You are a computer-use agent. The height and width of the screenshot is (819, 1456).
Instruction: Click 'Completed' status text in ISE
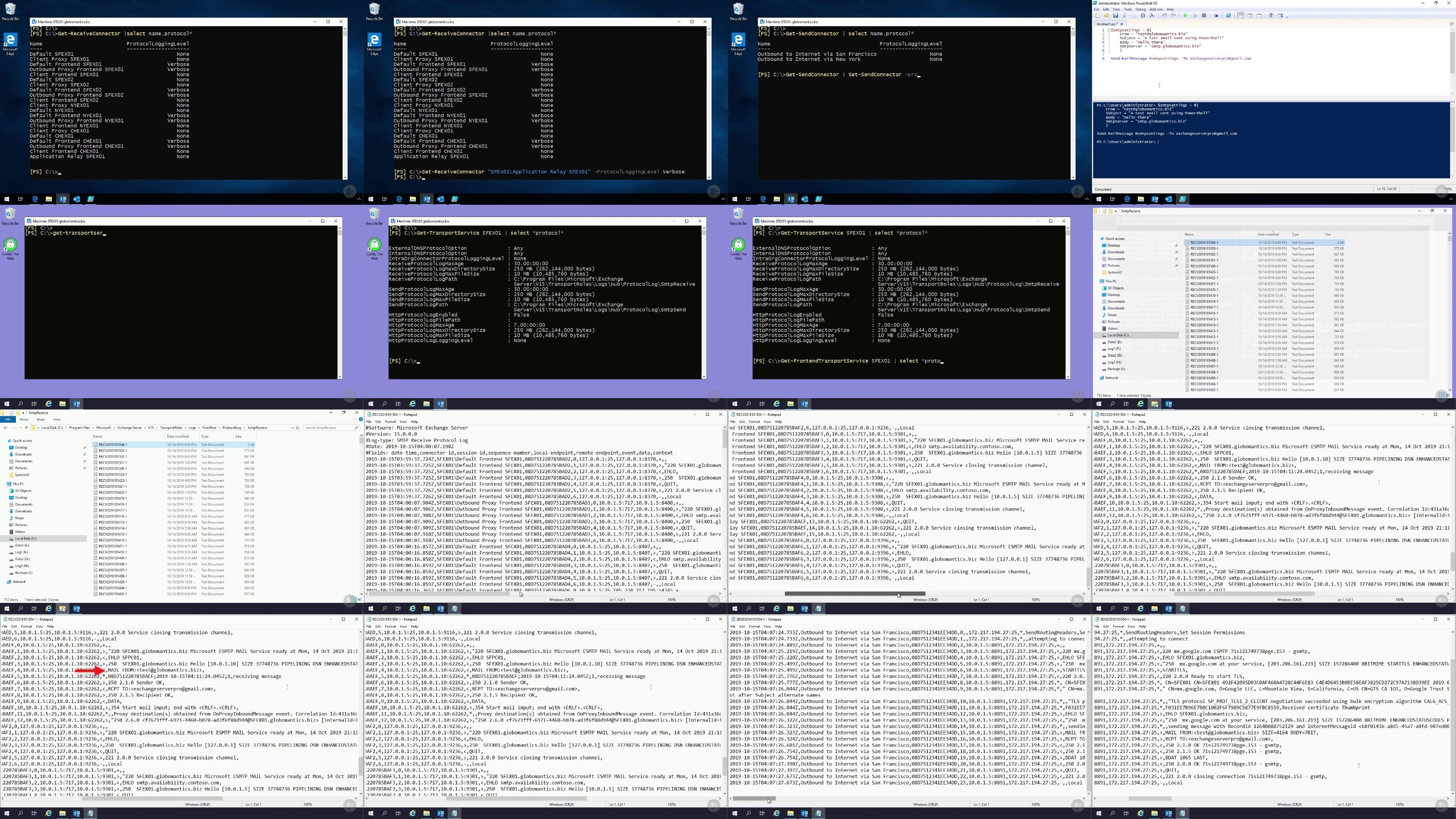tap(1103, 189)
